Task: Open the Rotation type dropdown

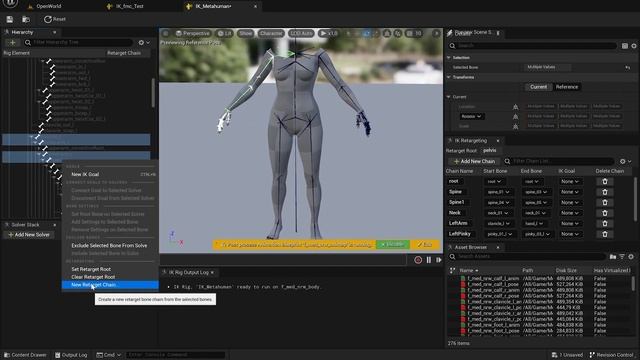Action: (471, 116)
